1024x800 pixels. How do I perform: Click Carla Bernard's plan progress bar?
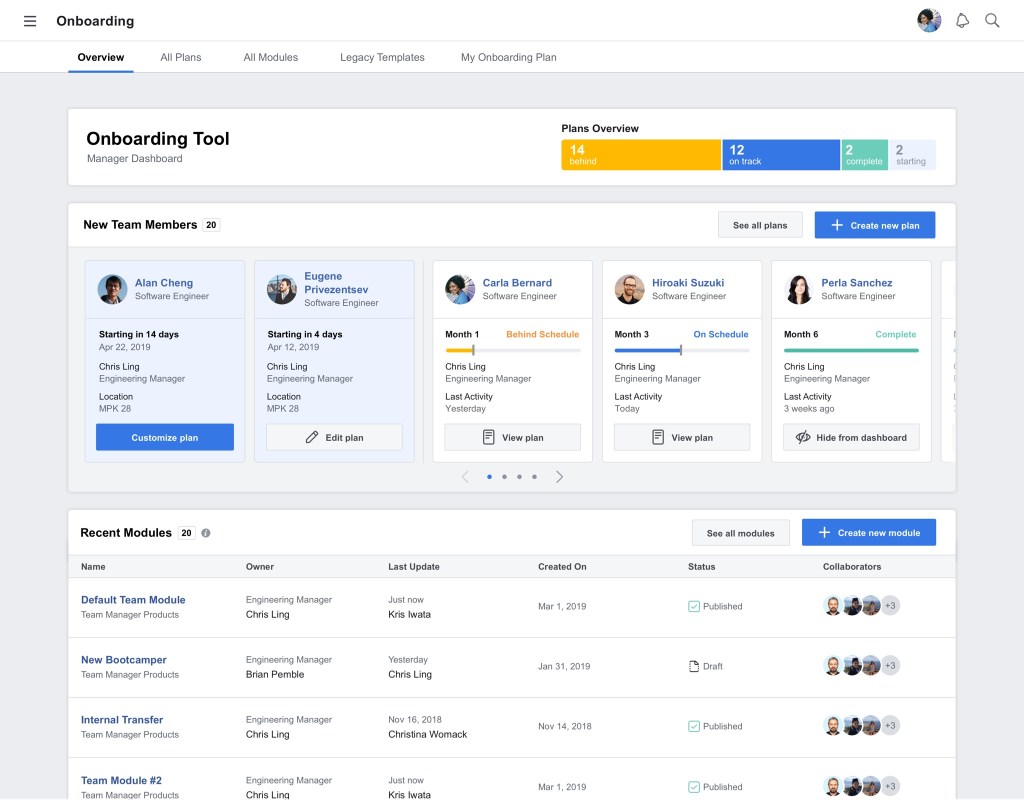512,351
